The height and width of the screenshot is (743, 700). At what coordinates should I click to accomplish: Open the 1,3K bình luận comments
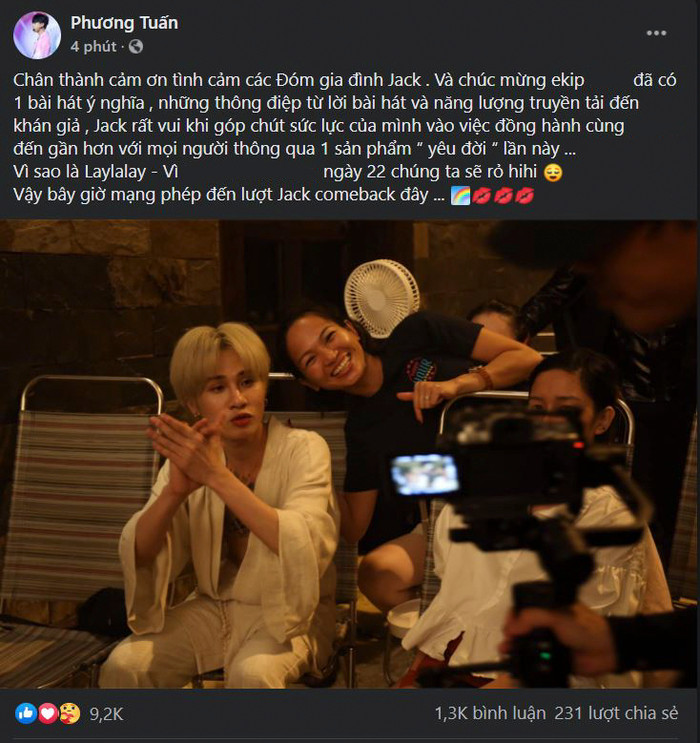[490, 713]
